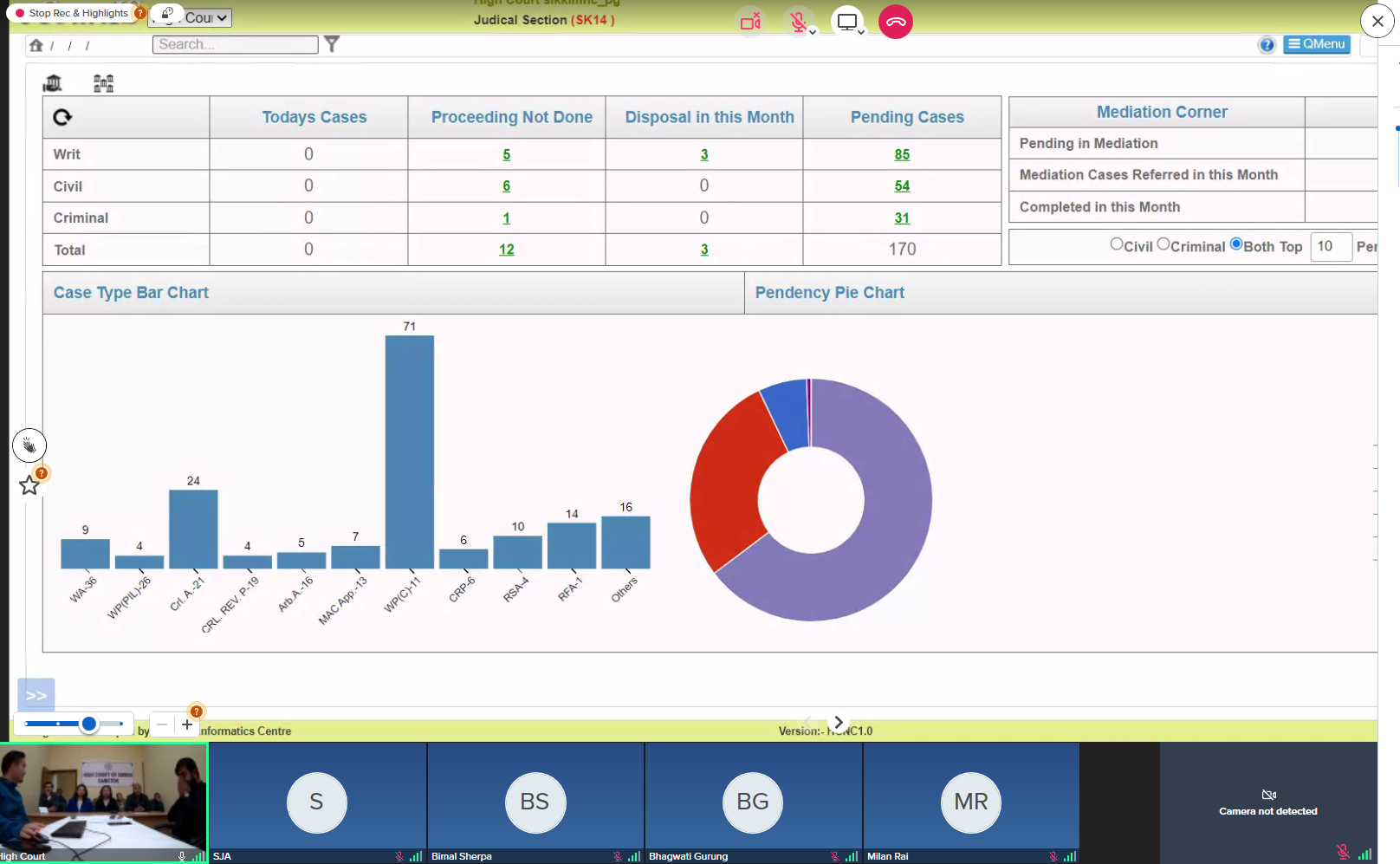The image size is (1400, 864).
Task: Click the Crl. A.-21 bar with value 24
Action: click(x=193, y=529)
